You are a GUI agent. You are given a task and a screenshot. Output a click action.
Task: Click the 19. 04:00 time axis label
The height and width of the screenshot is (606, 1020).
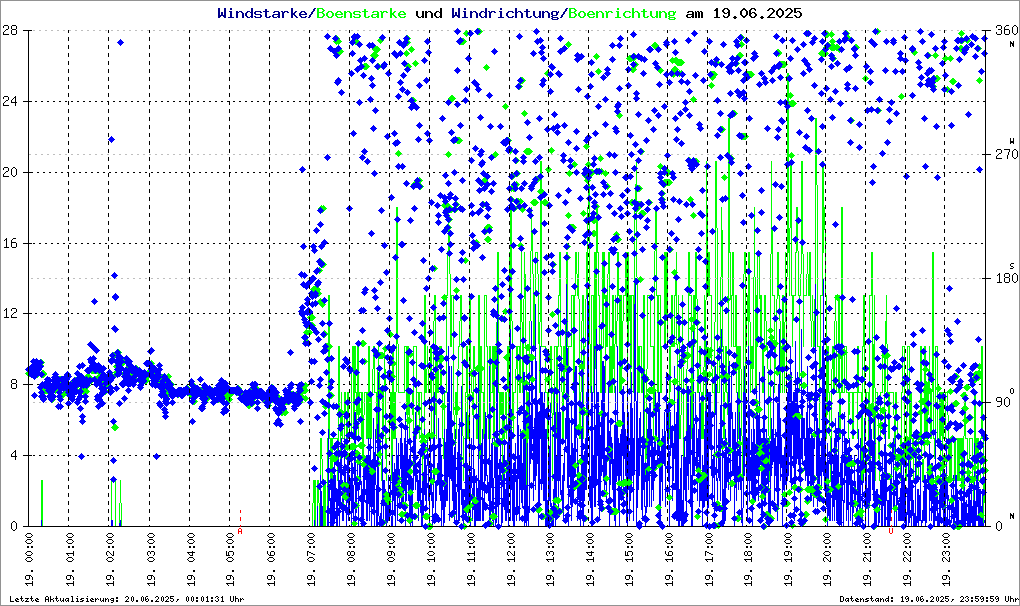coord(190,559)
